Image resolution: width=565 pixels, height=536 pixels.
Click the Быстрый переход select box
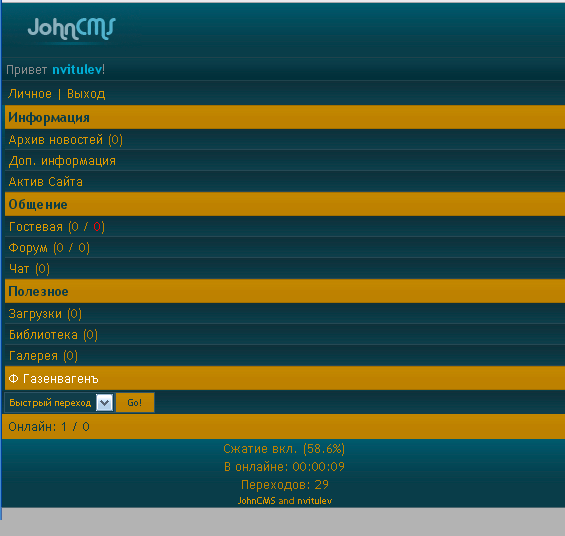pos(59,403)
